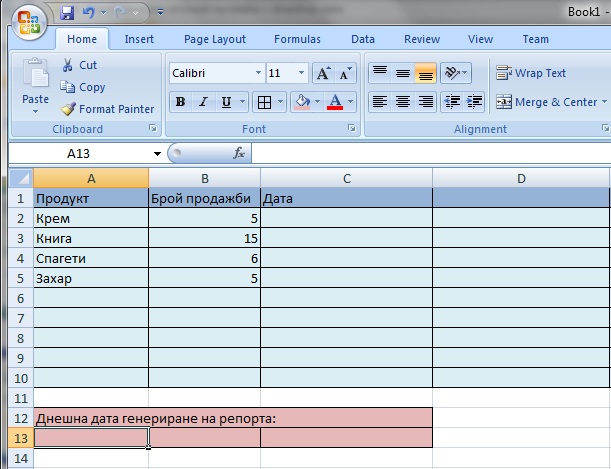
Task: Select the Брой продажби header cell
Action: (x=205, y=199)
